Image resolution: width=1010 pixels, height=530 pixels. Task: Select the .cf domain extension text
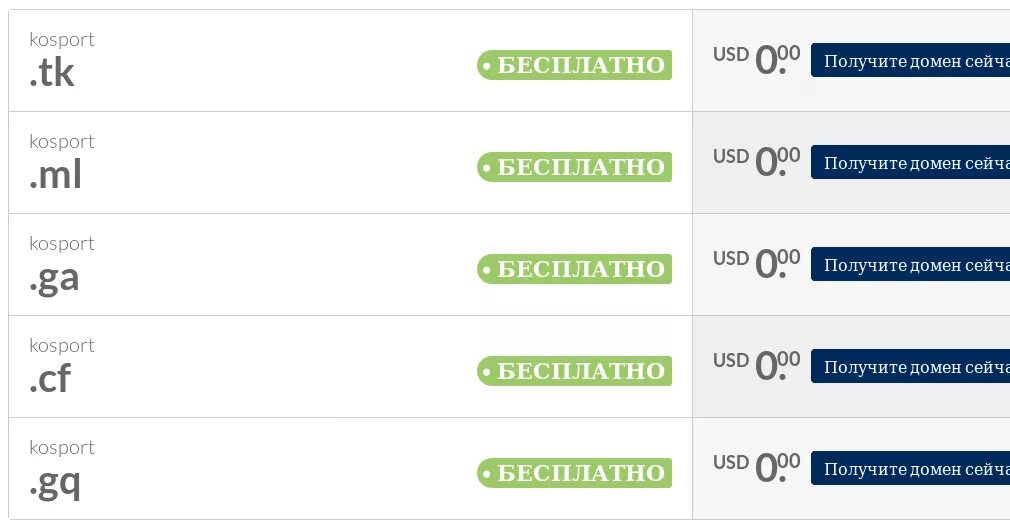pyautogui.click(x=50, y=379)
